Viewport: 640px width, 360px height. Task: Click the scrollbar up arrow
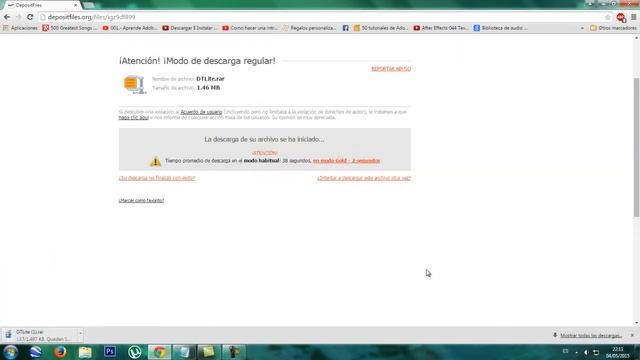[x=636, y=38]
